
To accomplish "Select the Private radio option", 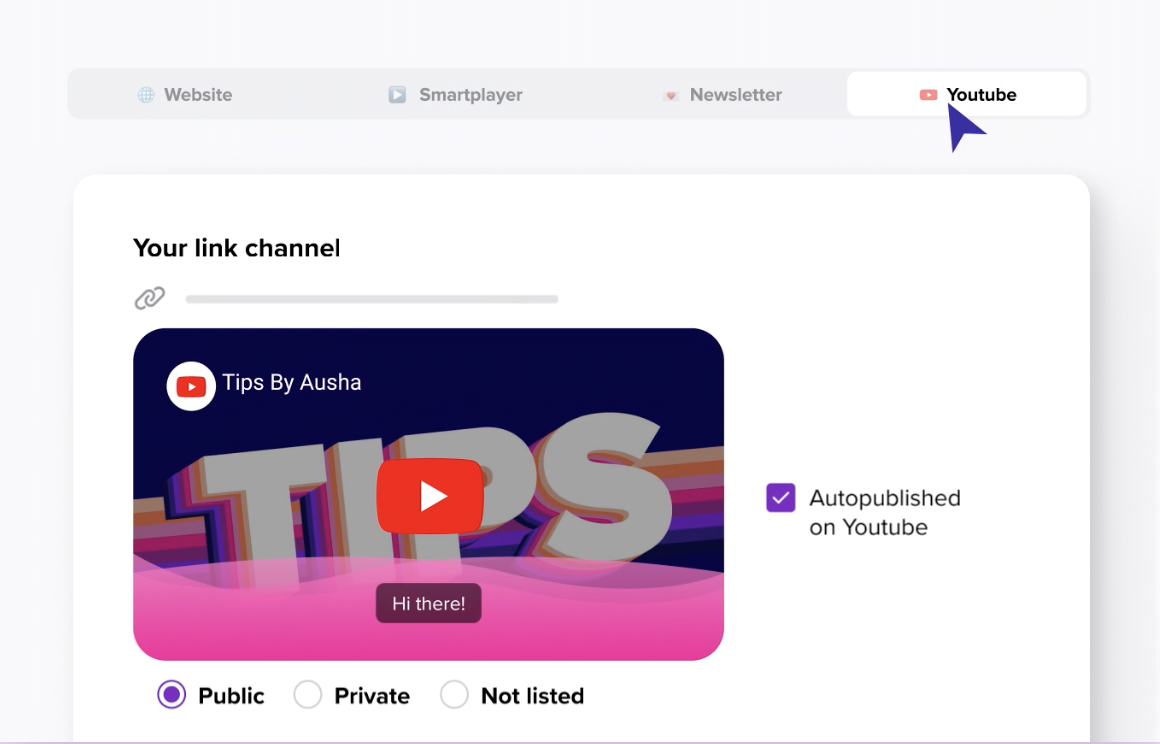I will coord(308,695).
